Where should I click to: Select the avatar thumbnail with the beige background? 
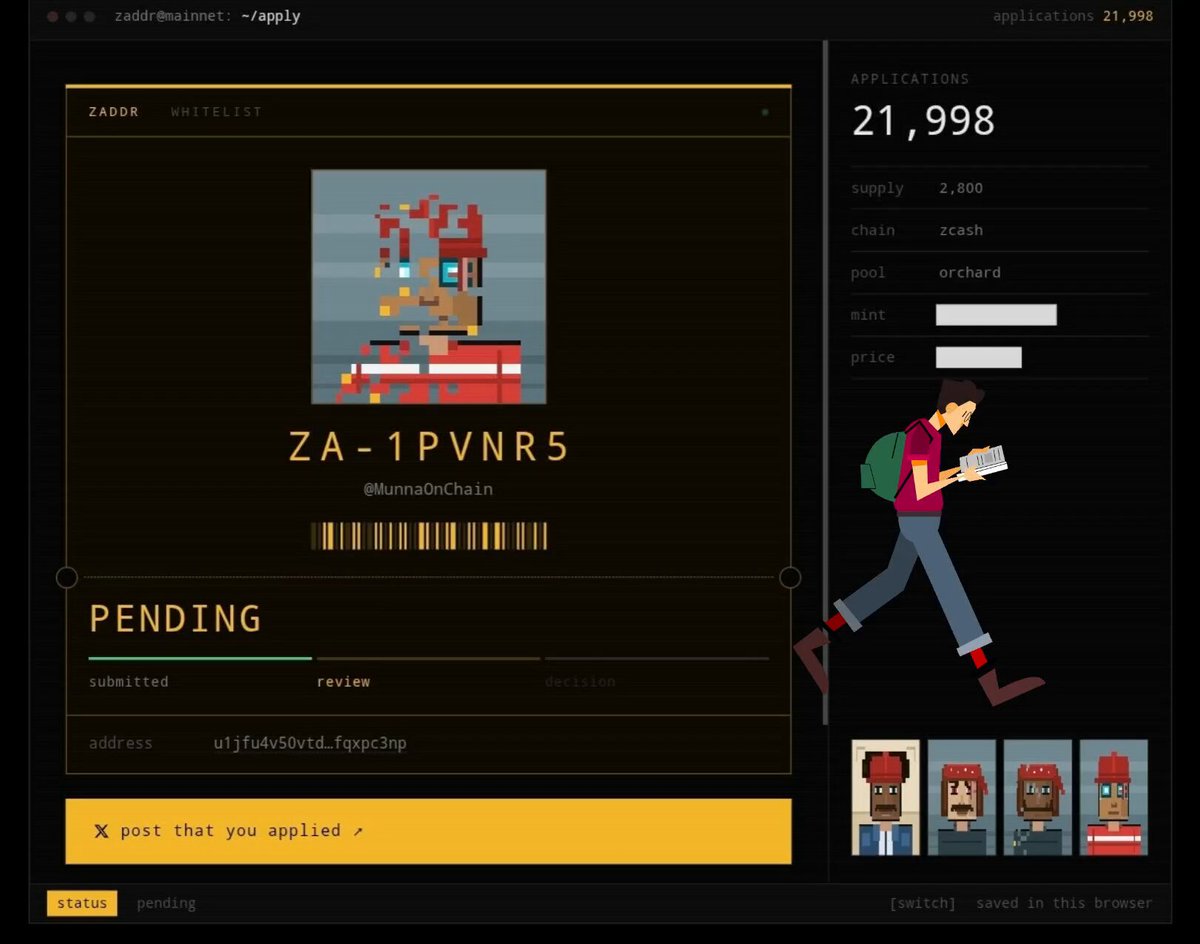coord(885,797)
